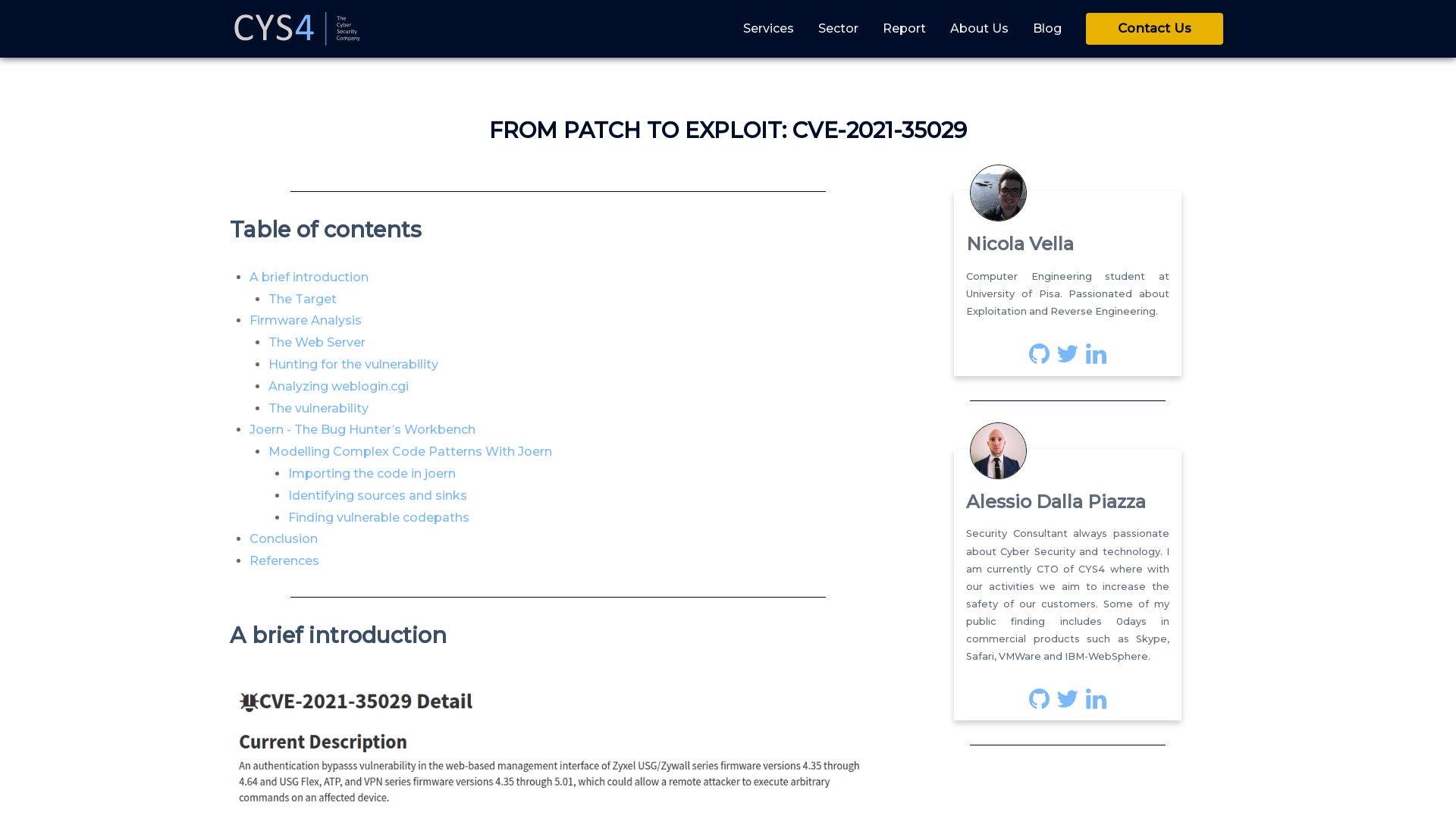Open the References contents link
The image size is (1456, 819).
click(284, 561)
